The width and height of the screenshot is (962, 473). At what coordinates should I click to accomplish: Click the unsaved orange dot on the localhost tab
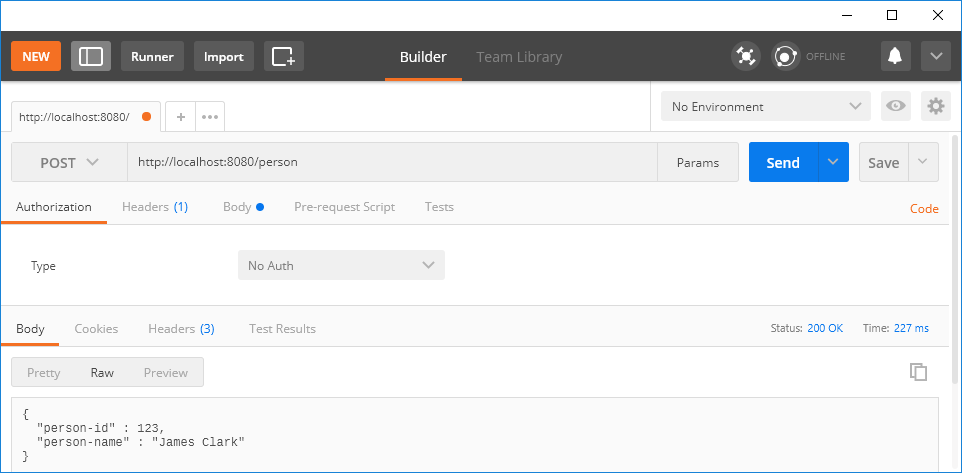pyautogui.click(x=146, y=117)
